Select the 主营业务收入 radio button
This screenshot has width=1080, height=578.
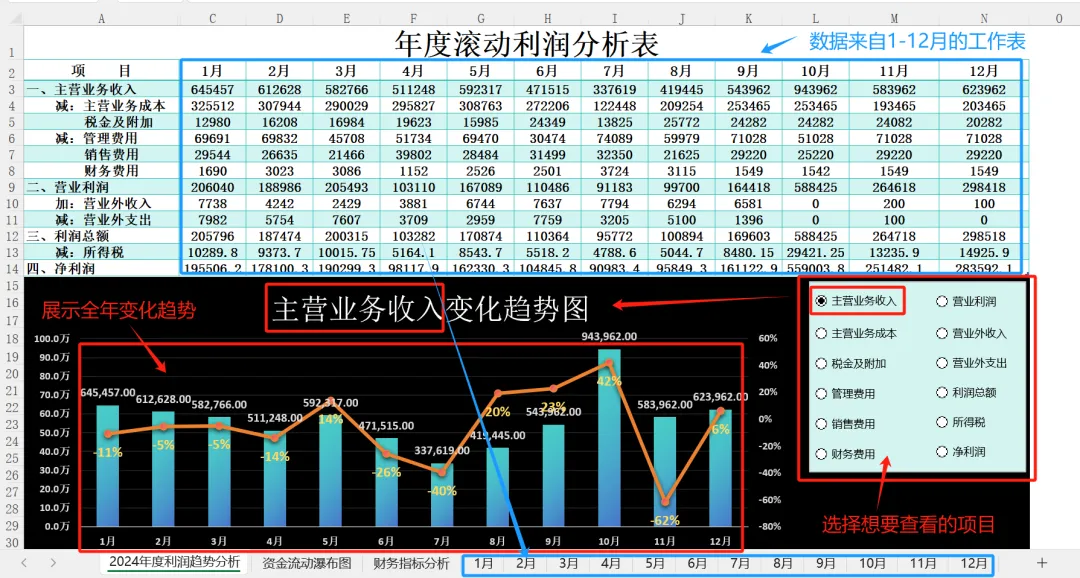point(821,301)
